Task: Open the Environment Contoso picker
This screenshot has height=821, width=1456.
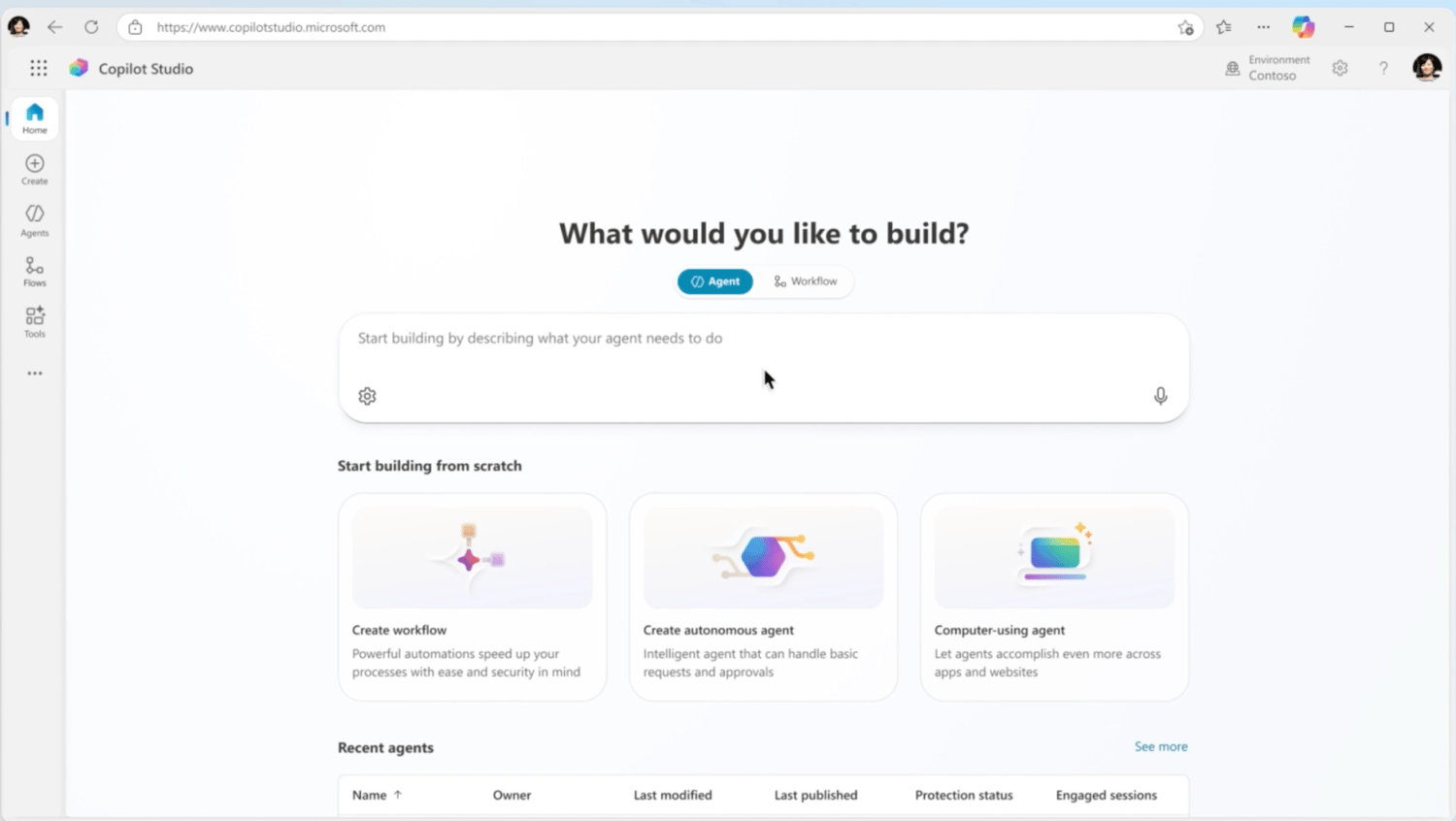Action: coord(1268,68)
